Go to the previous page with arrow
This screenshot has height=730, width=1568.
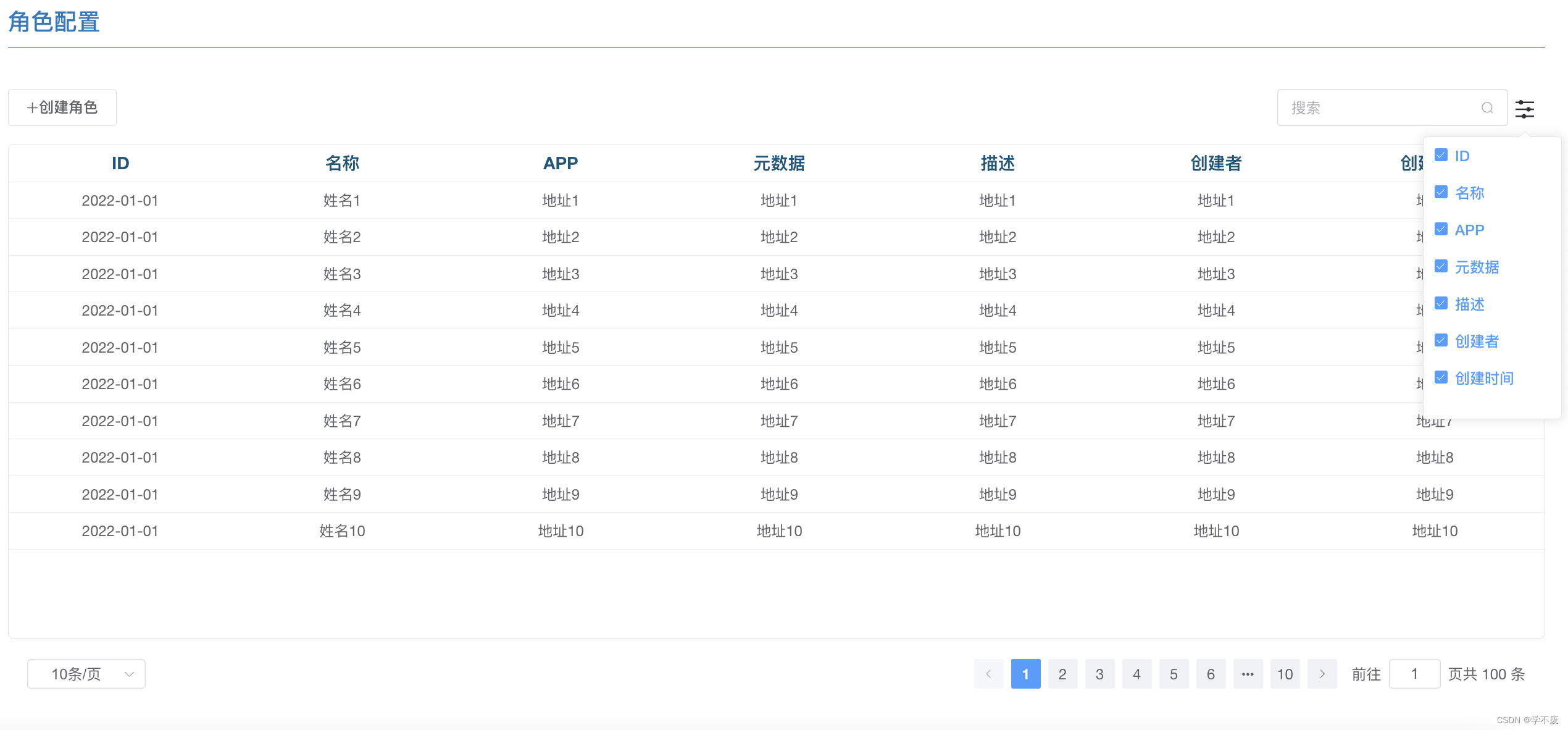point(988,674)
